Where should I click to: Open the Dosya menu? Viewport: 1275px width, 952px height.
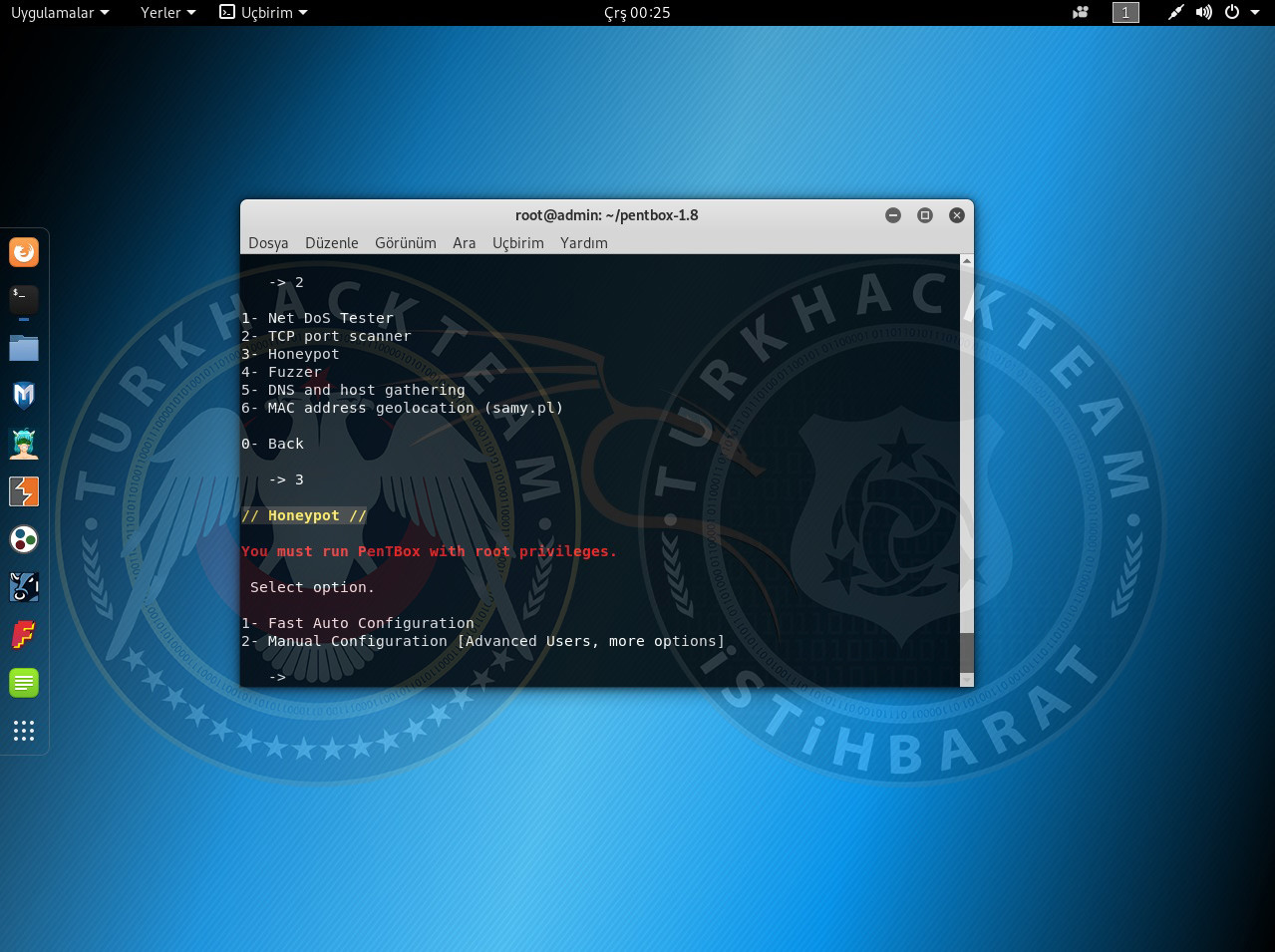coord(268,243)
